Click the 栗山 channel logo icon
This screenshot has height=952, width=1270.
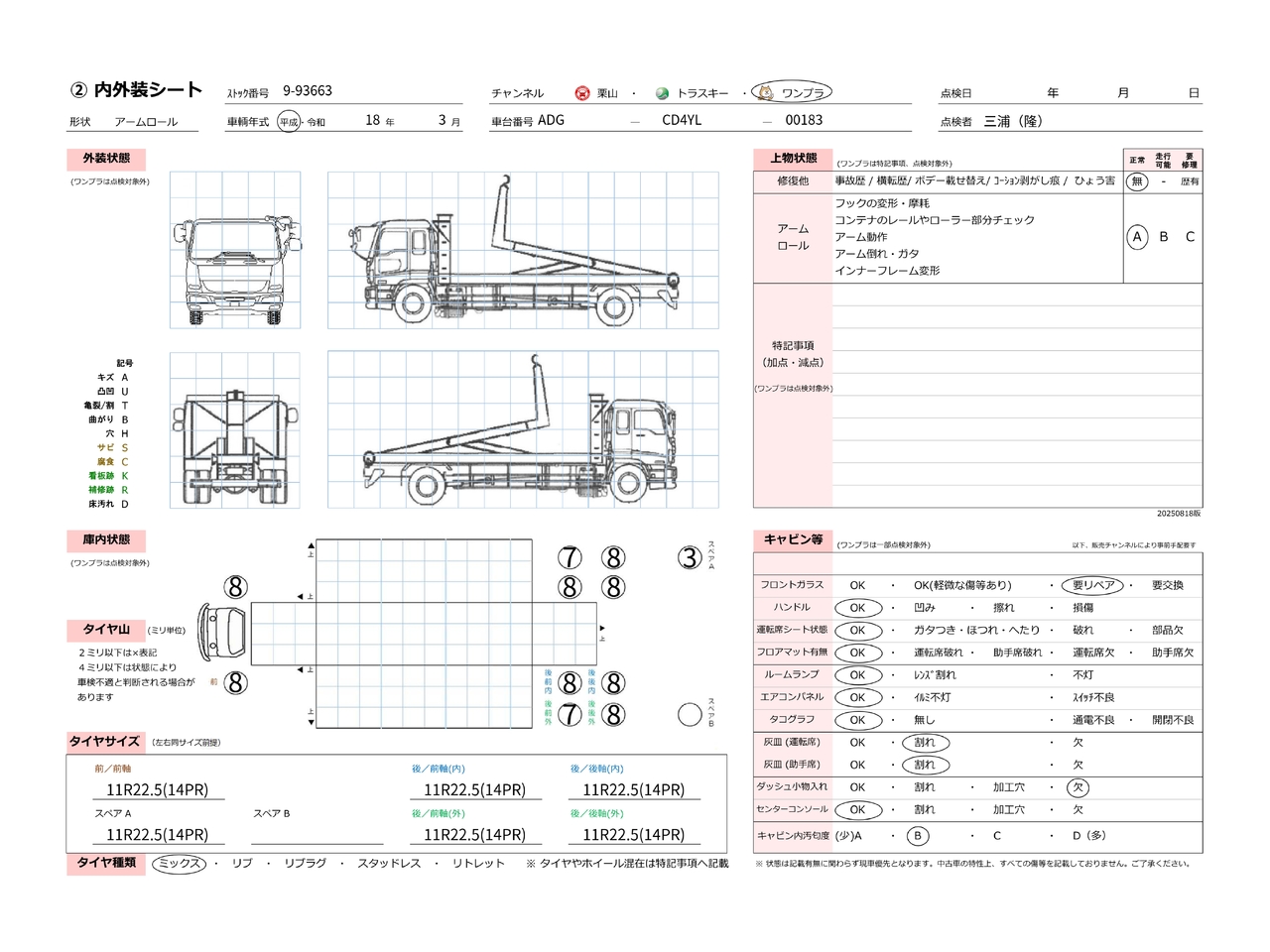582,93
